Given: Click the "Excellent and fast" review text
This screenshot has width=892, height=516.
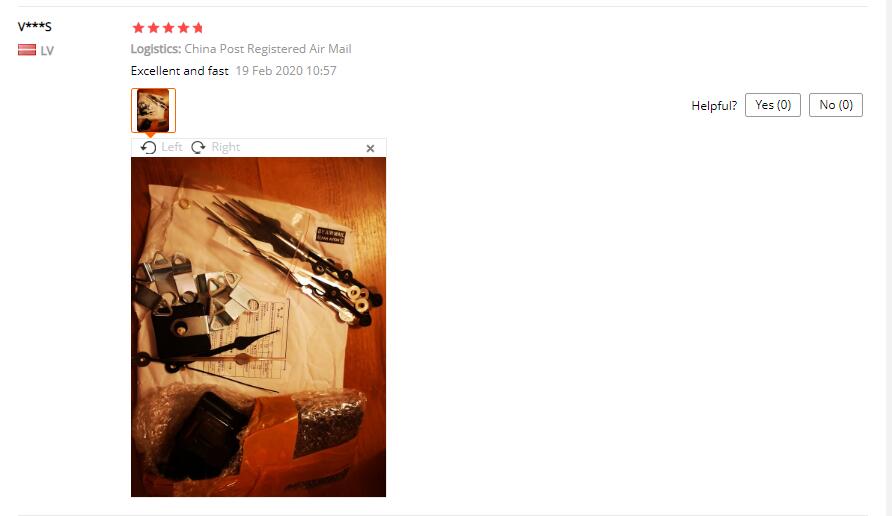Looking at the screenshot, I should coord(180,71).
